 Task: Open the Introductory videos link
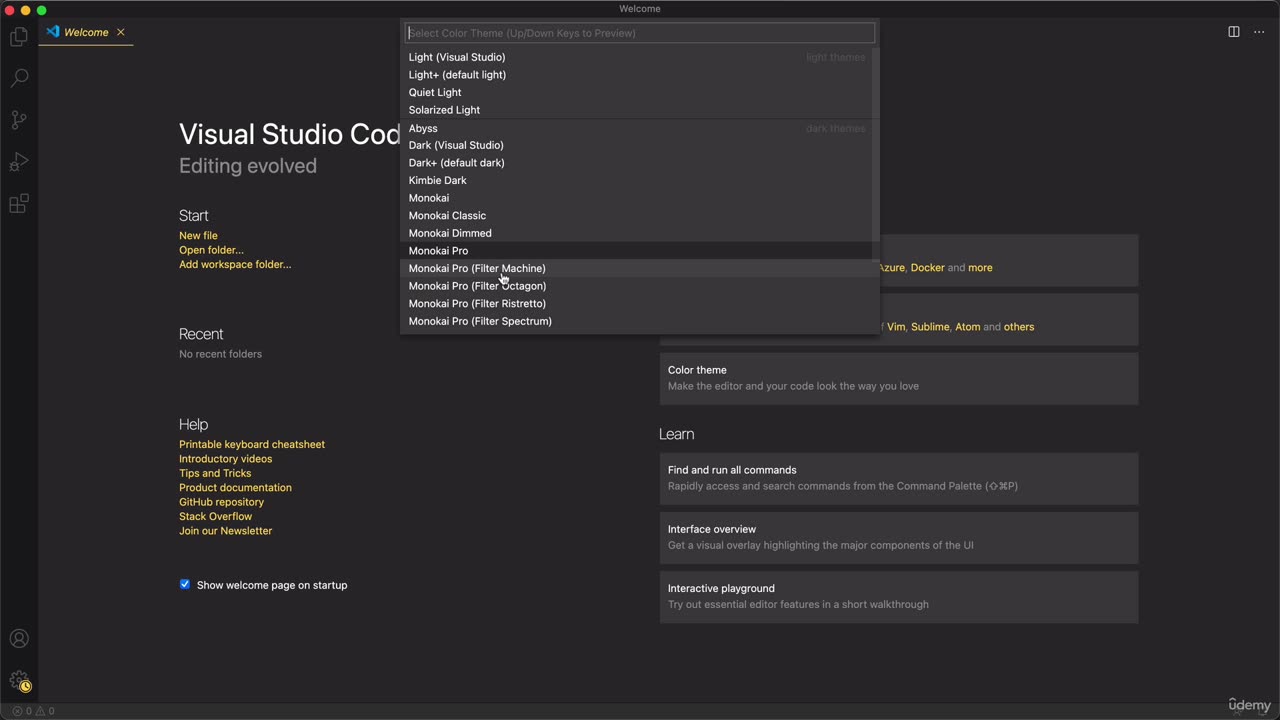(x=225, y=459)
